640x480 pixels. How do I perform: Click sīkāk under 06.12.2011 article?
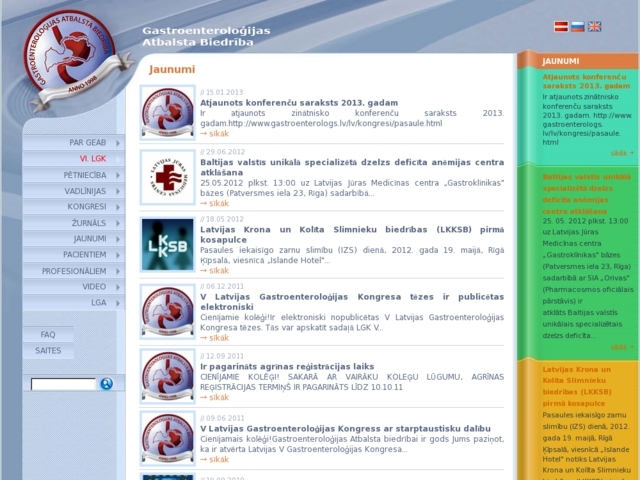(215, 338)
